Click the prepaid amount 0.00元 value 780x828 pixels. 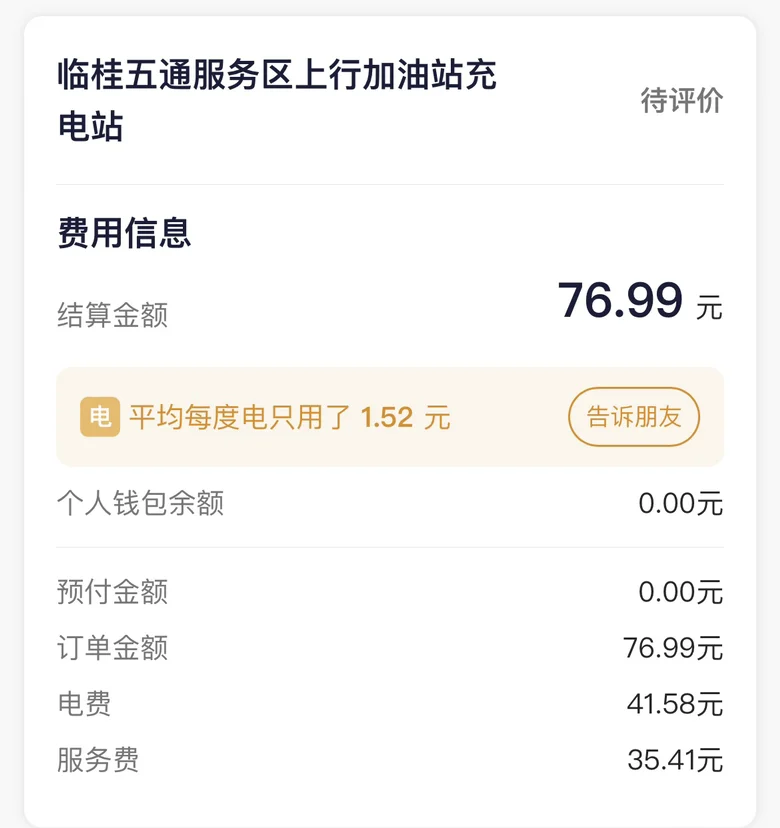[680, 592]
